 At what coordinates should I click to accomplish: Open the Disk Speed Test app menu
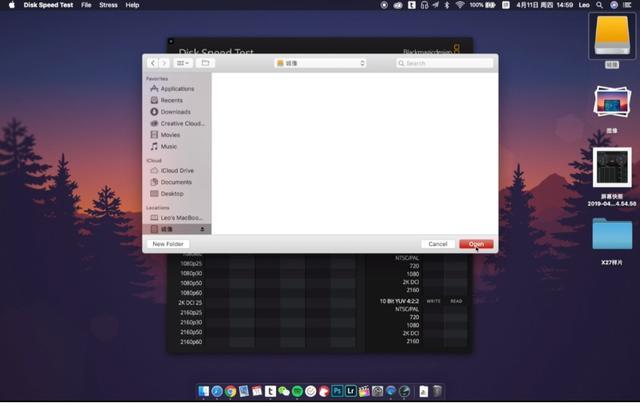tap(48, 5)
